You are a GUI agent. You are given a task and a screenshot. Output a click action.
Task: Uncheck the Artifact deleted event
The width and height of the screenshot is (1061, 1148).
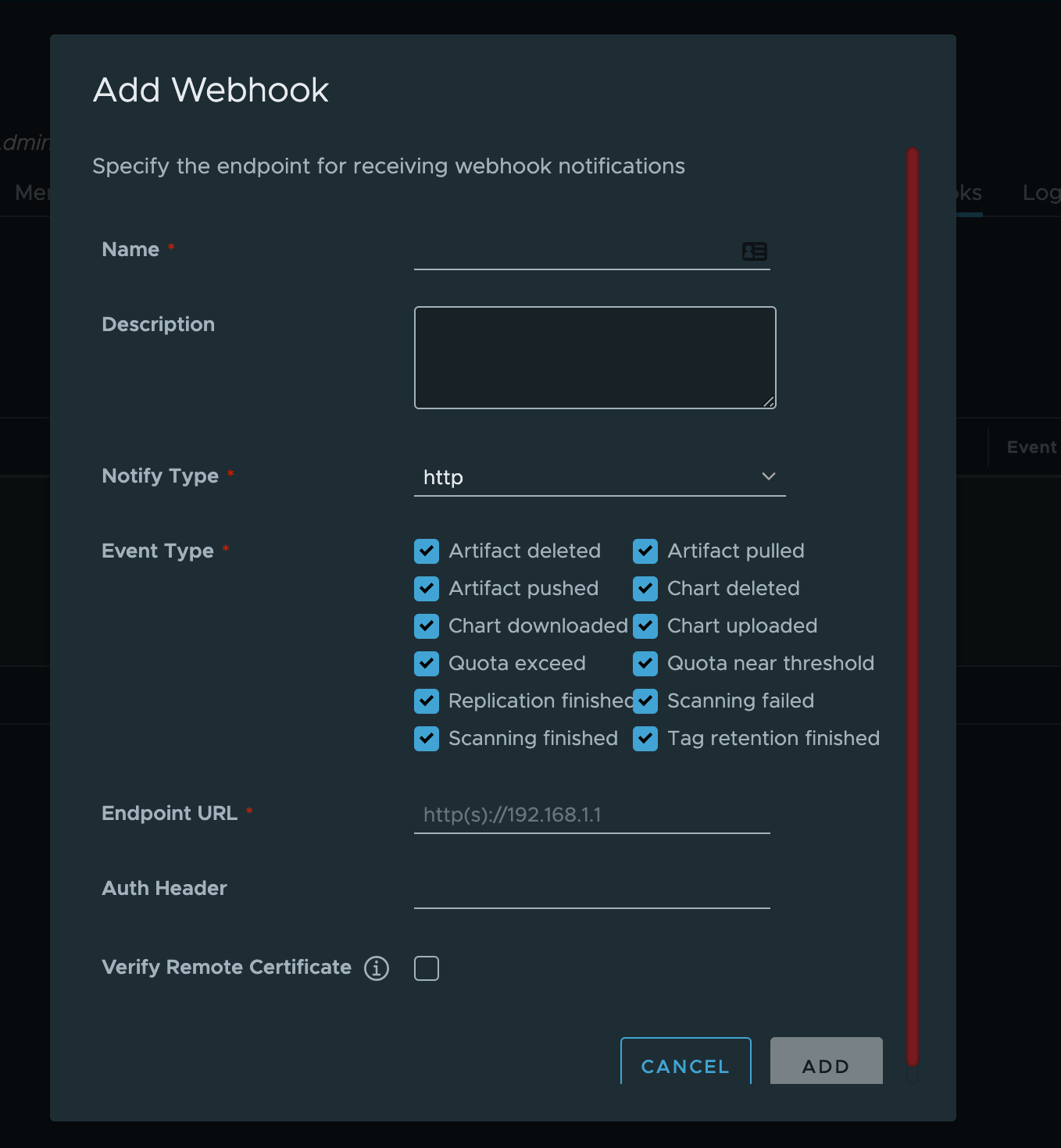[x=427, y=551]
